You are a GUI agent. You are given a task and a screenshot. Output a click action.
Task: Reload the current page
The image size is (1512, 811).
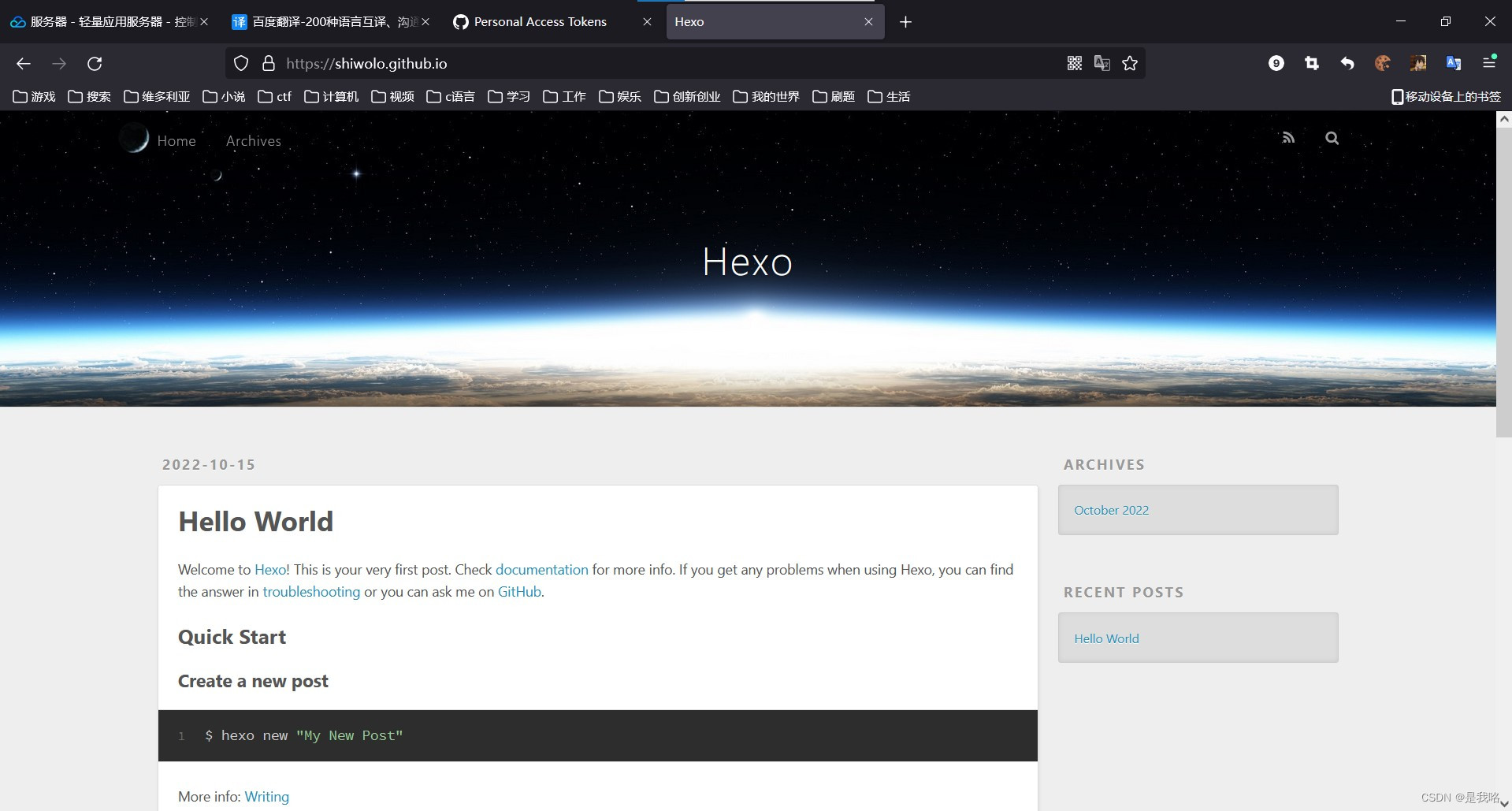pos(95,64)
